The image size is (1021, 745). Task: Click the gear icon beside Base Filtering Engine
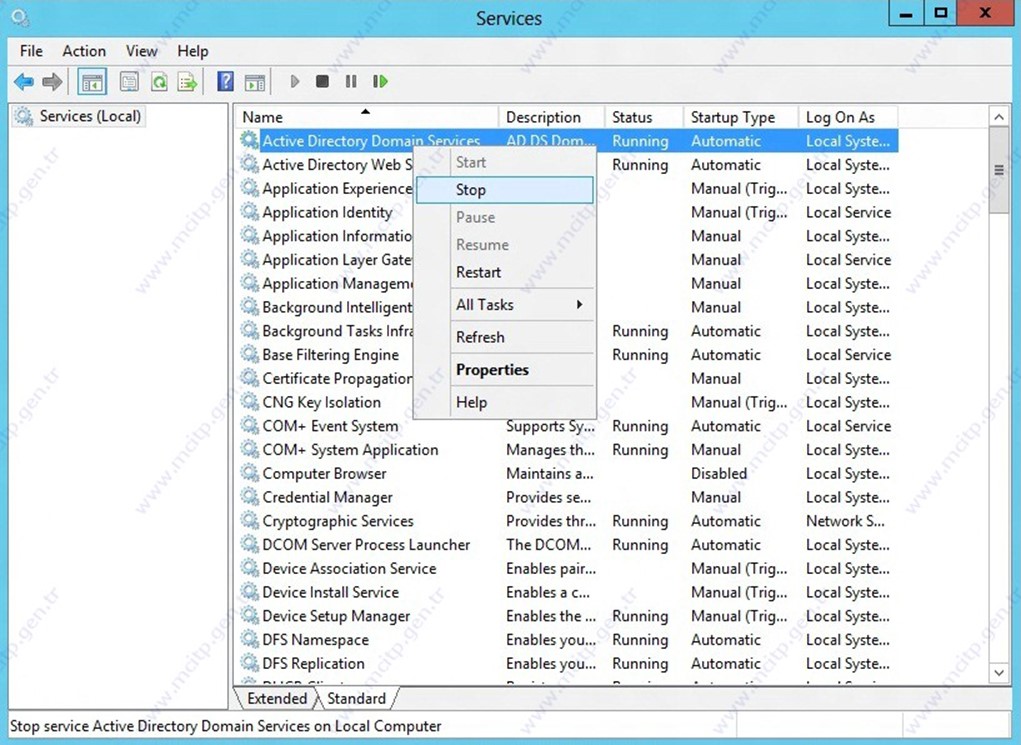coord(249,354)
